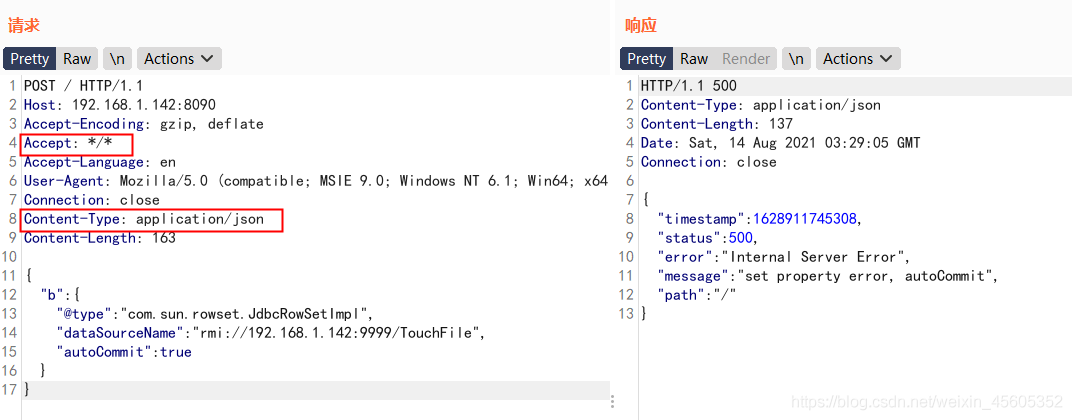Click request 'Connection: close' header
This screenshot has height=420, width=1072.
coord(92,200)
